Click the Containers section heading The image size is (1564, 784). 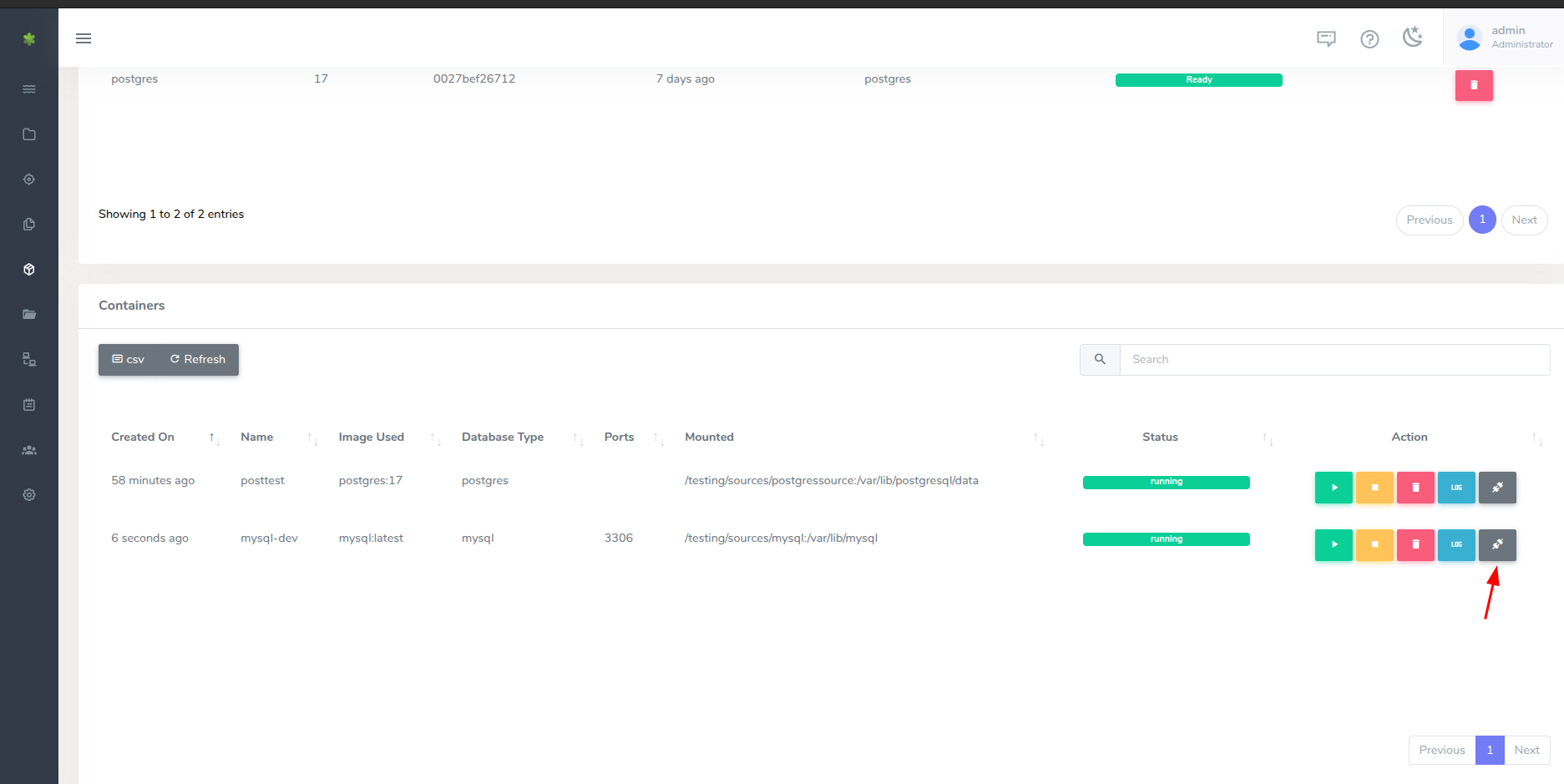(x=132, y=306)
